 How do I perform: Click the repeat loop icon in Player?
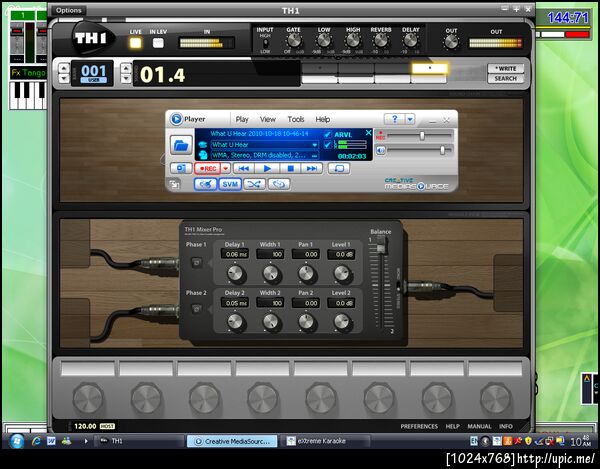coord(339,168)
